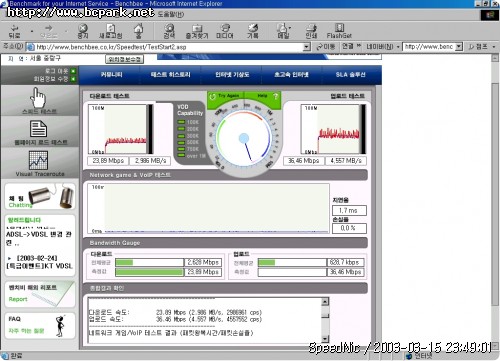Expand the links URL combo box arrow
500x361 pixels.
459,47
